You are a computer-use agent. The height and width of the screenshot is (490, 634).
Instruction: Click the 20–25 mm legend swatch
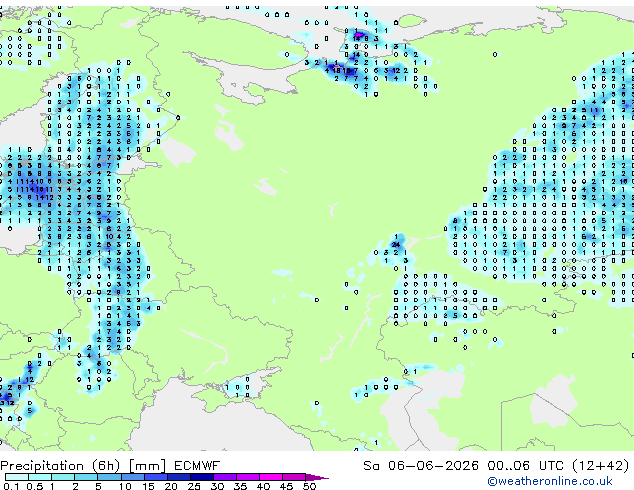(x=178, y=477)
